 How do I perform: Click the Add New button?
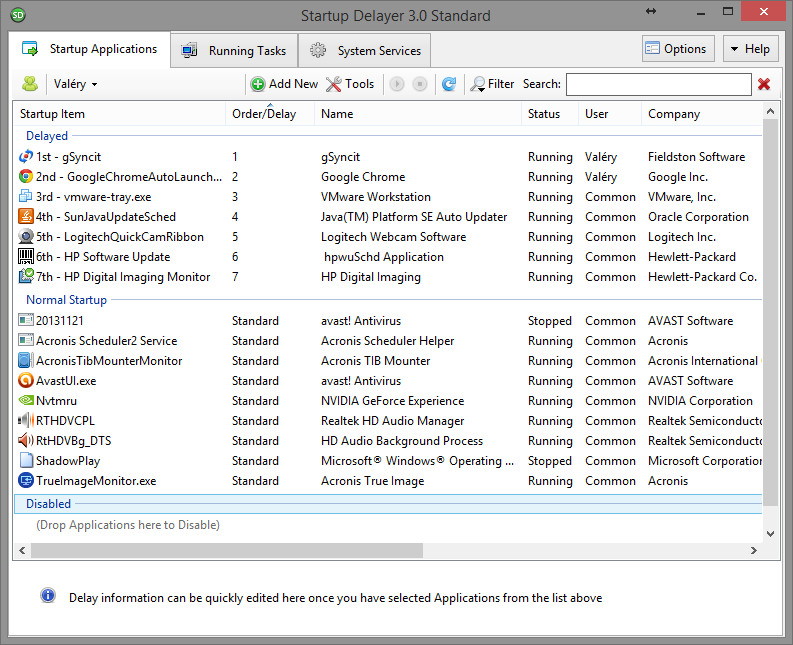pyautogui.click(x=285, y=84)
